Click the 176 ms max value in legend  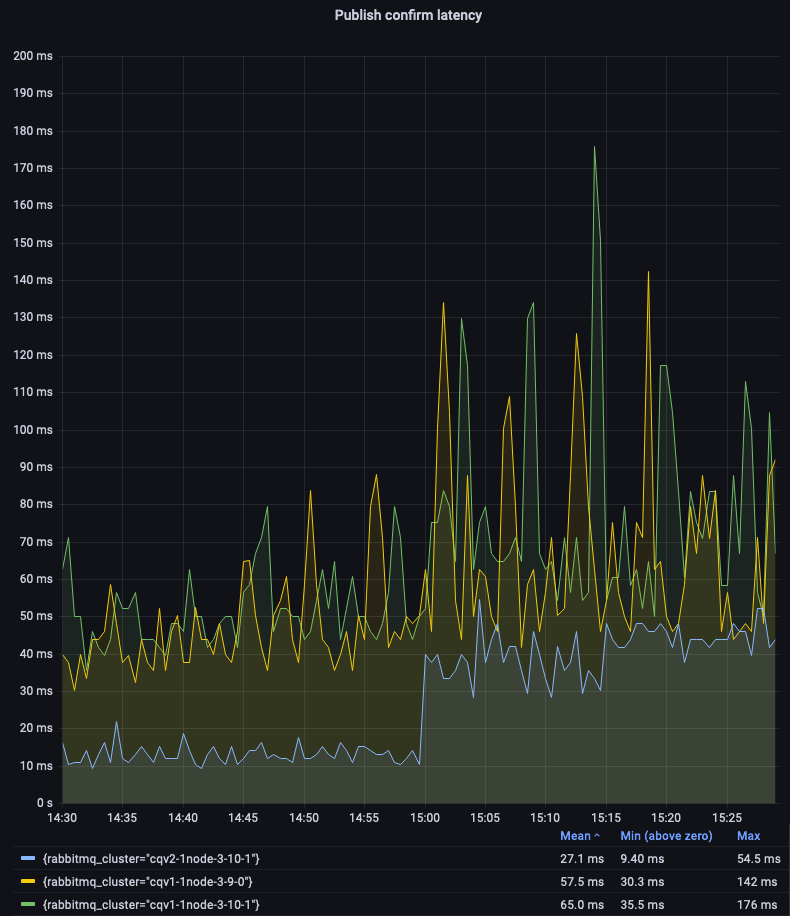click(x=755, y=905)
